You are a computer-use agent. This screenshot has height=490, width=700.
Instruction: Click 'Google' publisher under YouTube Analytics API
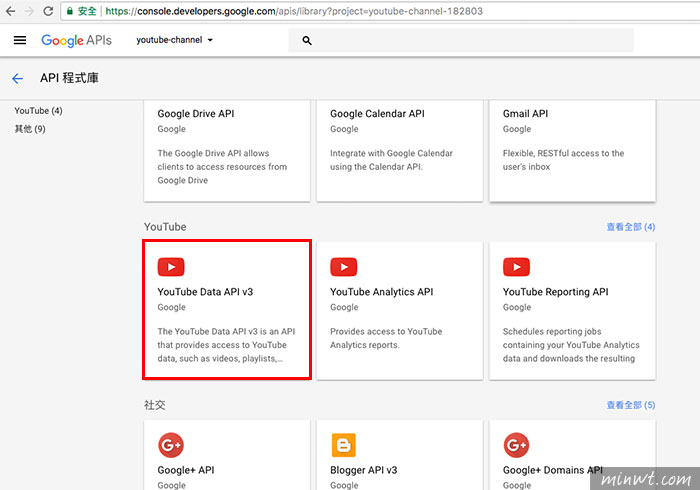344,307
